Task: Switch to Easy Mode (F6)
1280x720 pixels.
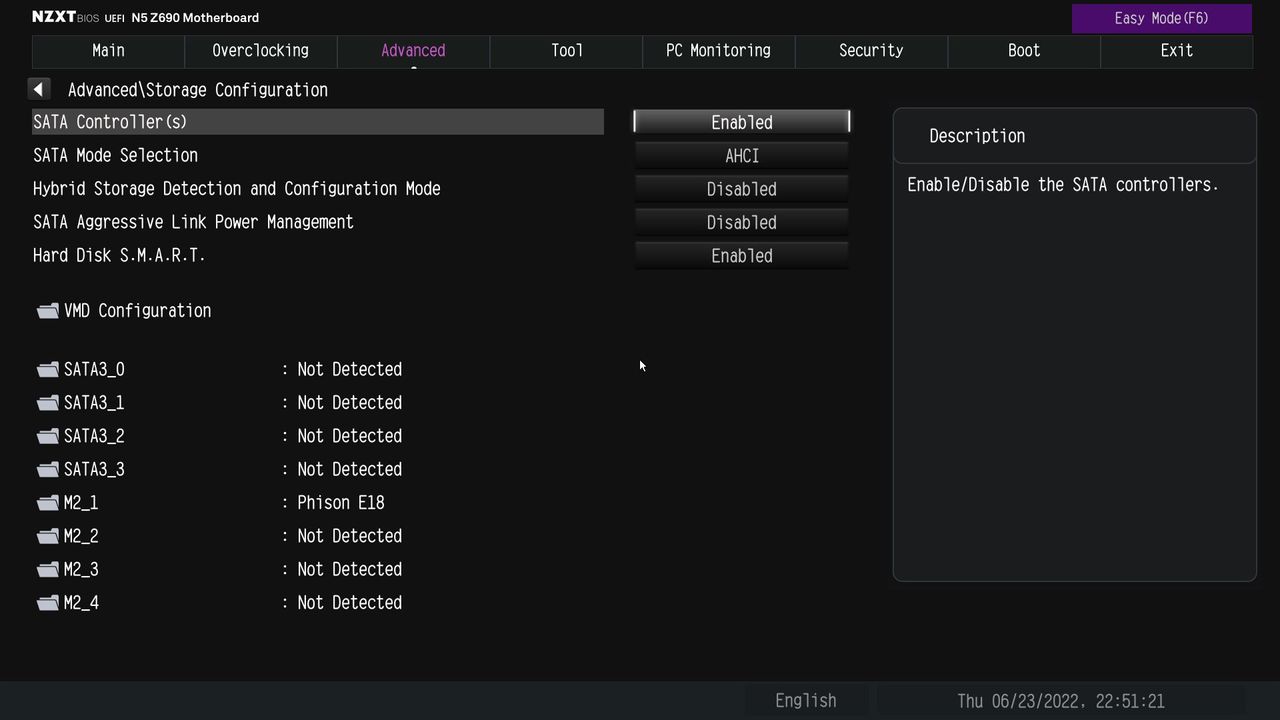Action: pyautogui.click(x=1162, y=18)
